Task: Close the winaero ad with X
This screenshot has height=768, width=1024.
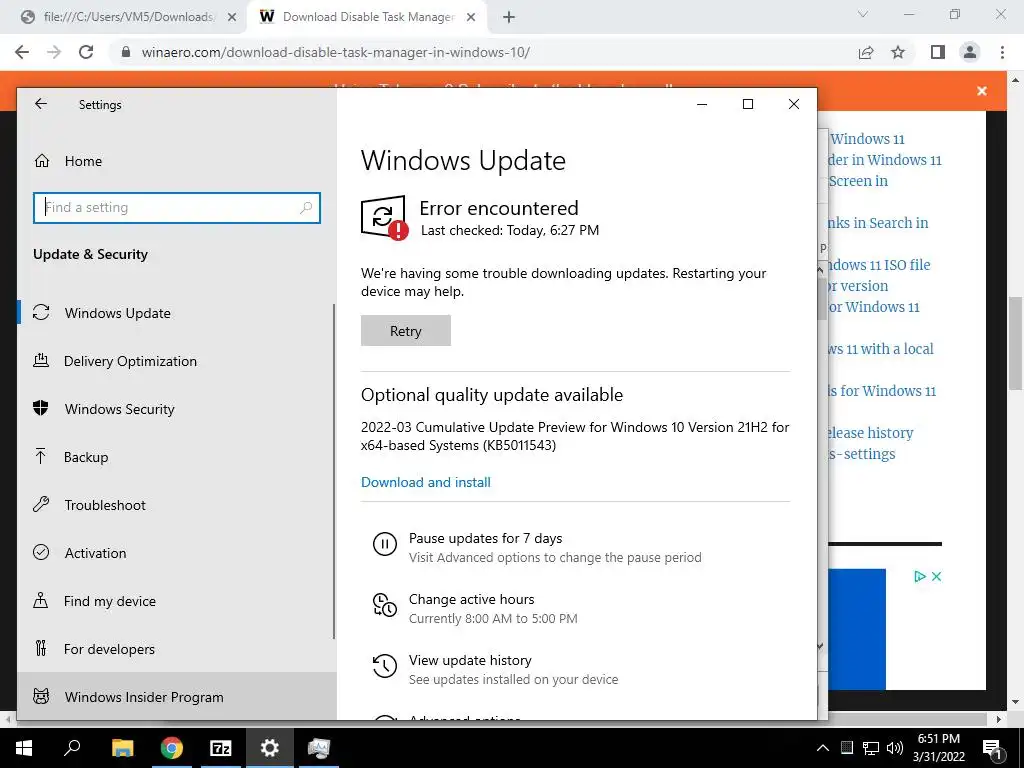Action: pyautogui.click(x=936, y=576)
